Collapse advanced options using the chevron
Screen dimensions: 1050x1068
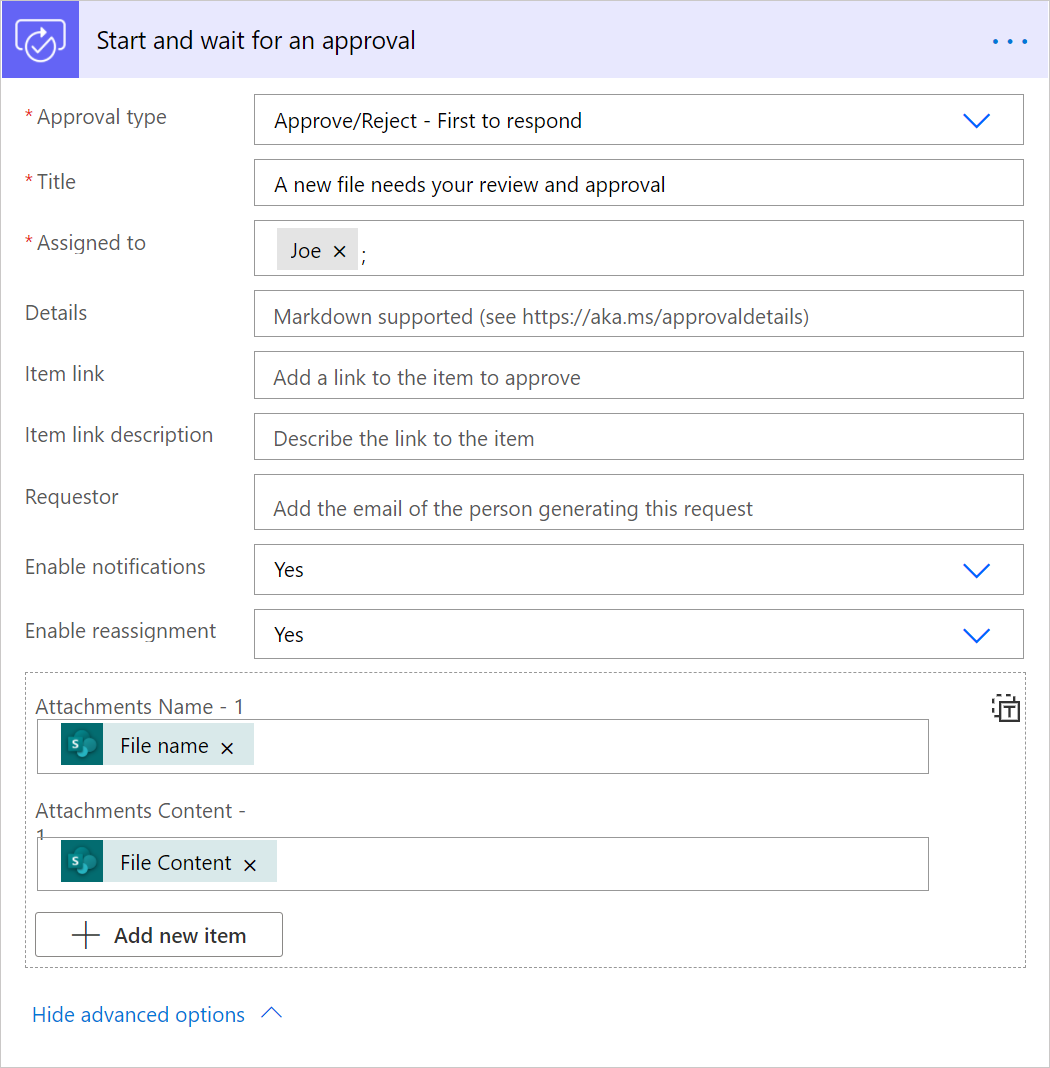(271, 1014)
